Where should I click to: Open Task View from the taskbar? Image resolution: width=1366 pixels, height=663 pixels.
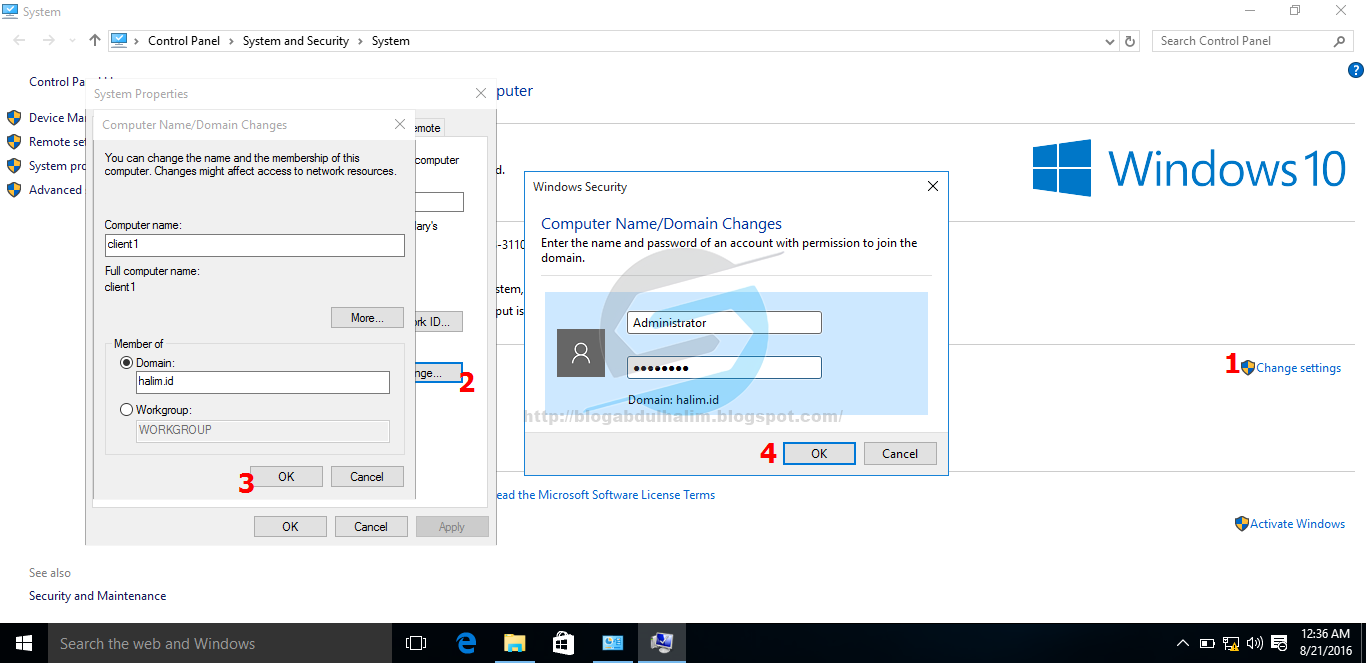(x=416, y=643)
